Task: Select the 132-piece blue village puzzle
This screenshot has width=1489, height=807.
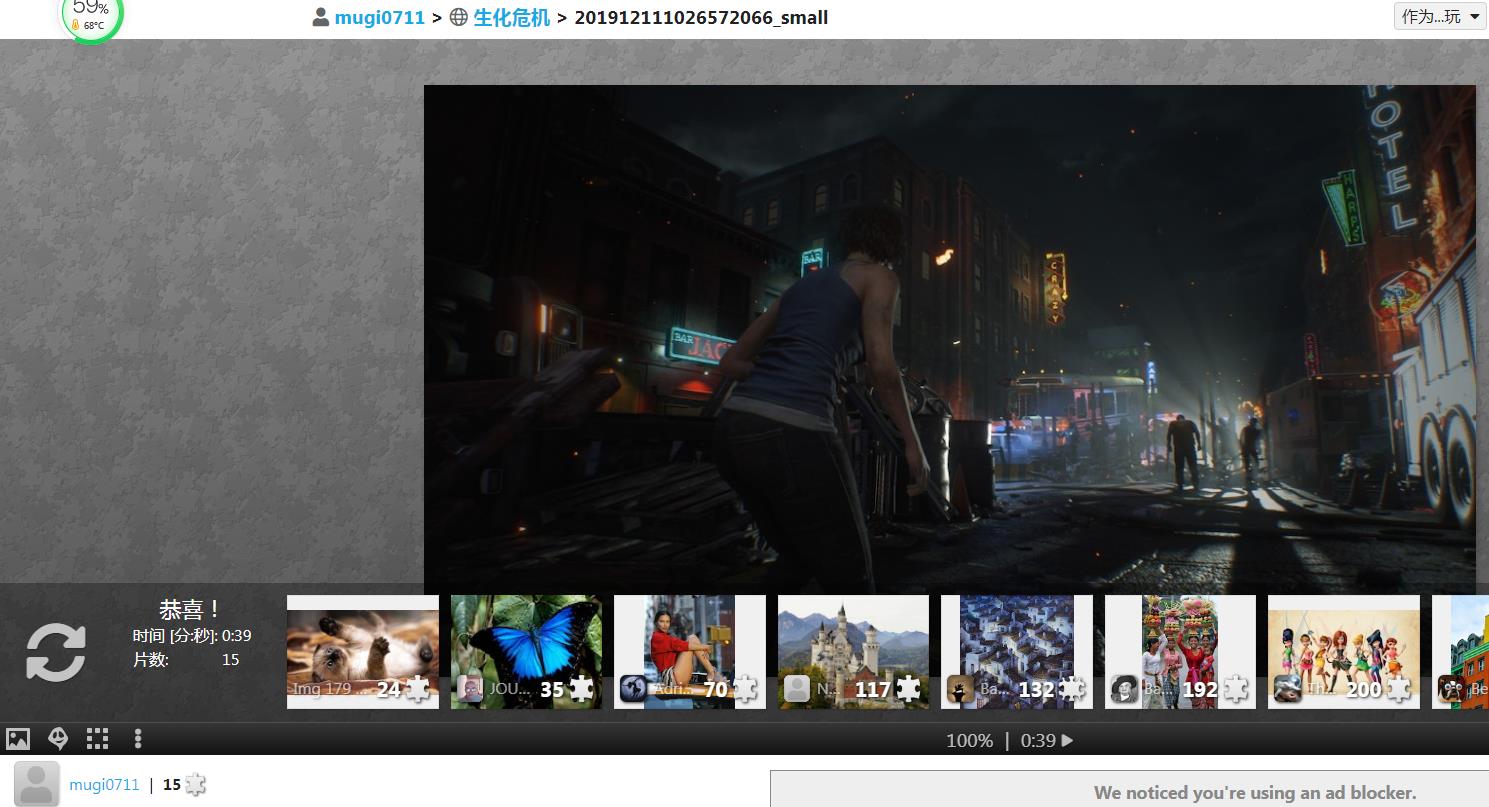Action: (x=1016, y=651)
